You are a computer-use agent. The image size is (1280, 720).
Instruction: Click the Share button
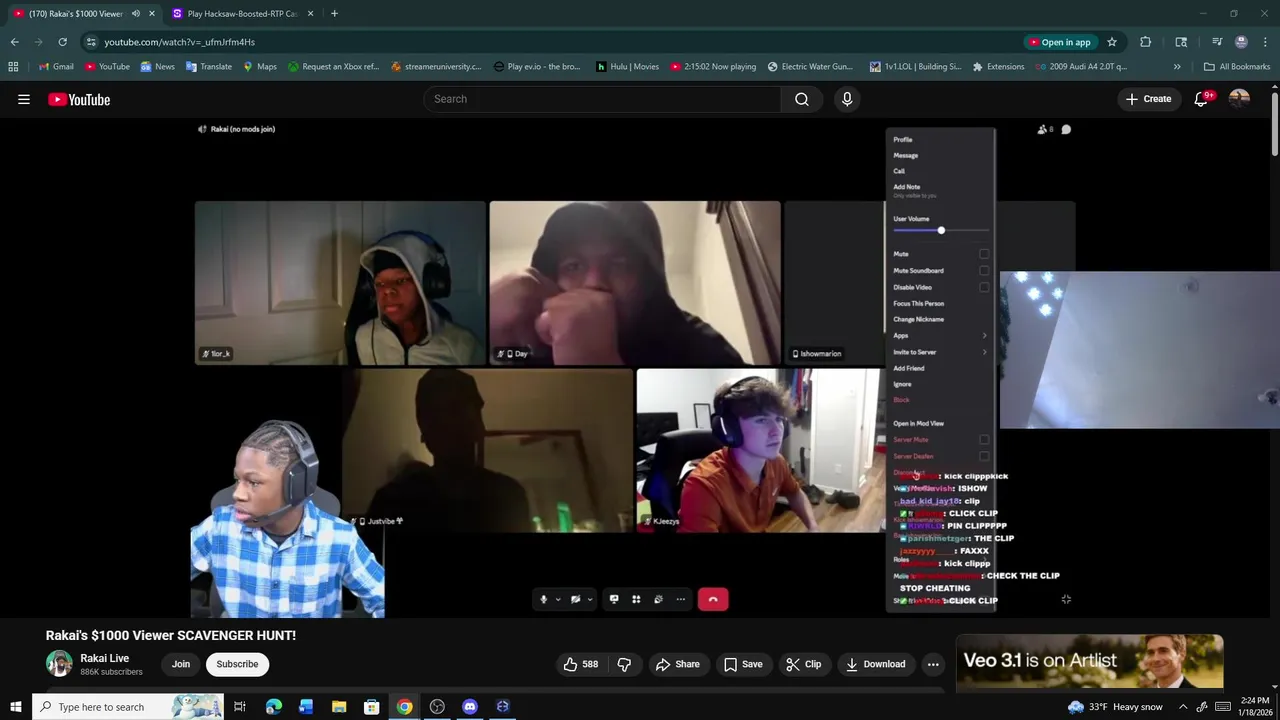(677, 664)
